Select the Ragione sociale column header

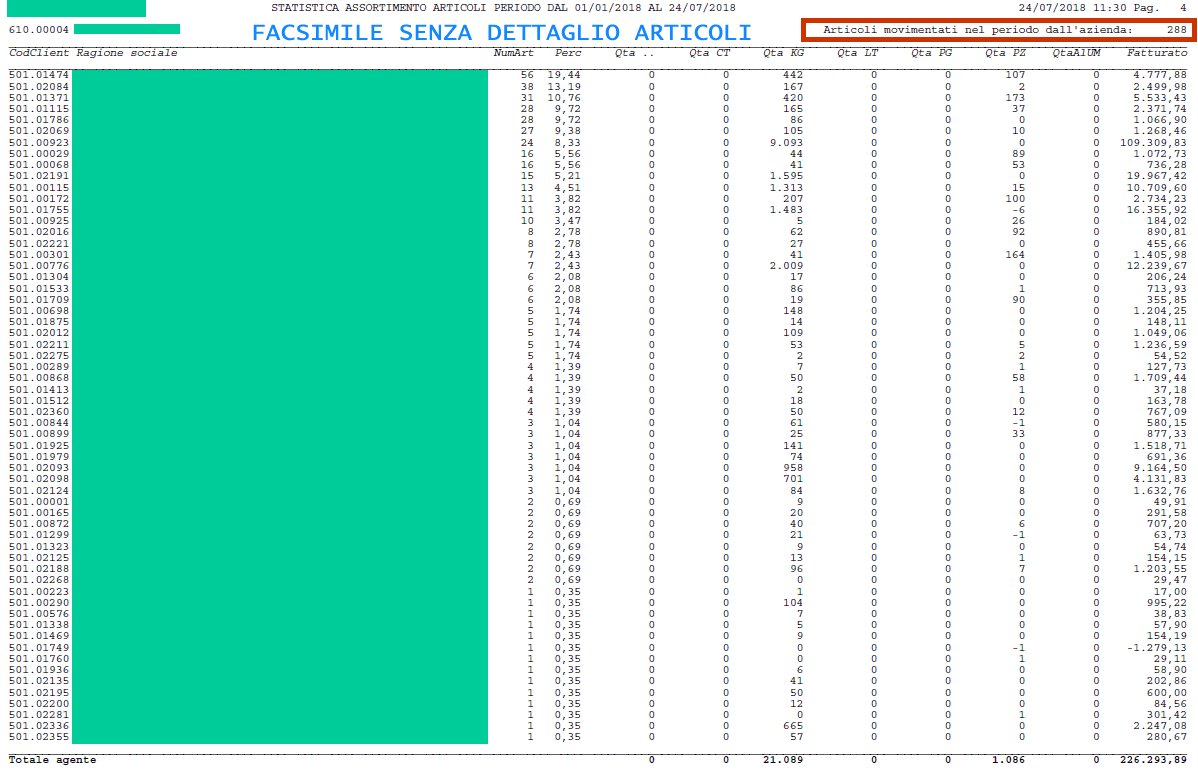click(126, 52)
